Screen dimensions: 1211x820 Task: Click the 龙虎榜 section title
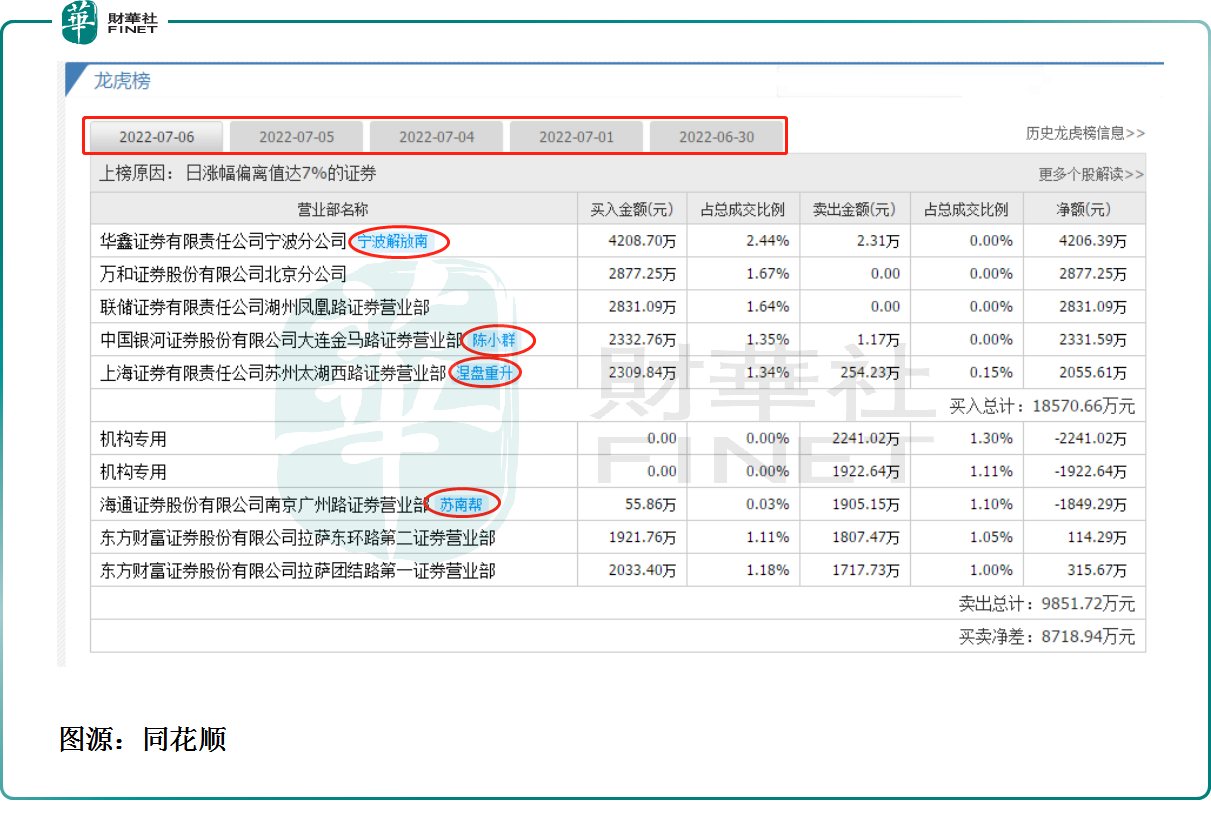pyautogui.click(x=122, y=81)
